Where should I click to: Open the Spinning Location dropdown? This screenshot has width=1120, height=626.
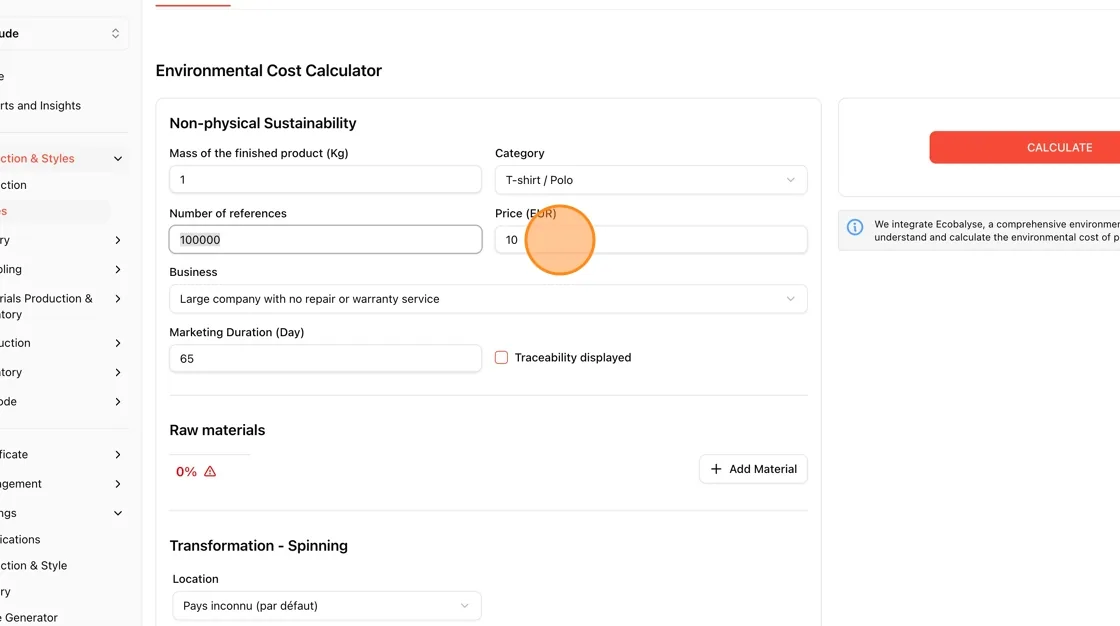click(x=326, y=605)
